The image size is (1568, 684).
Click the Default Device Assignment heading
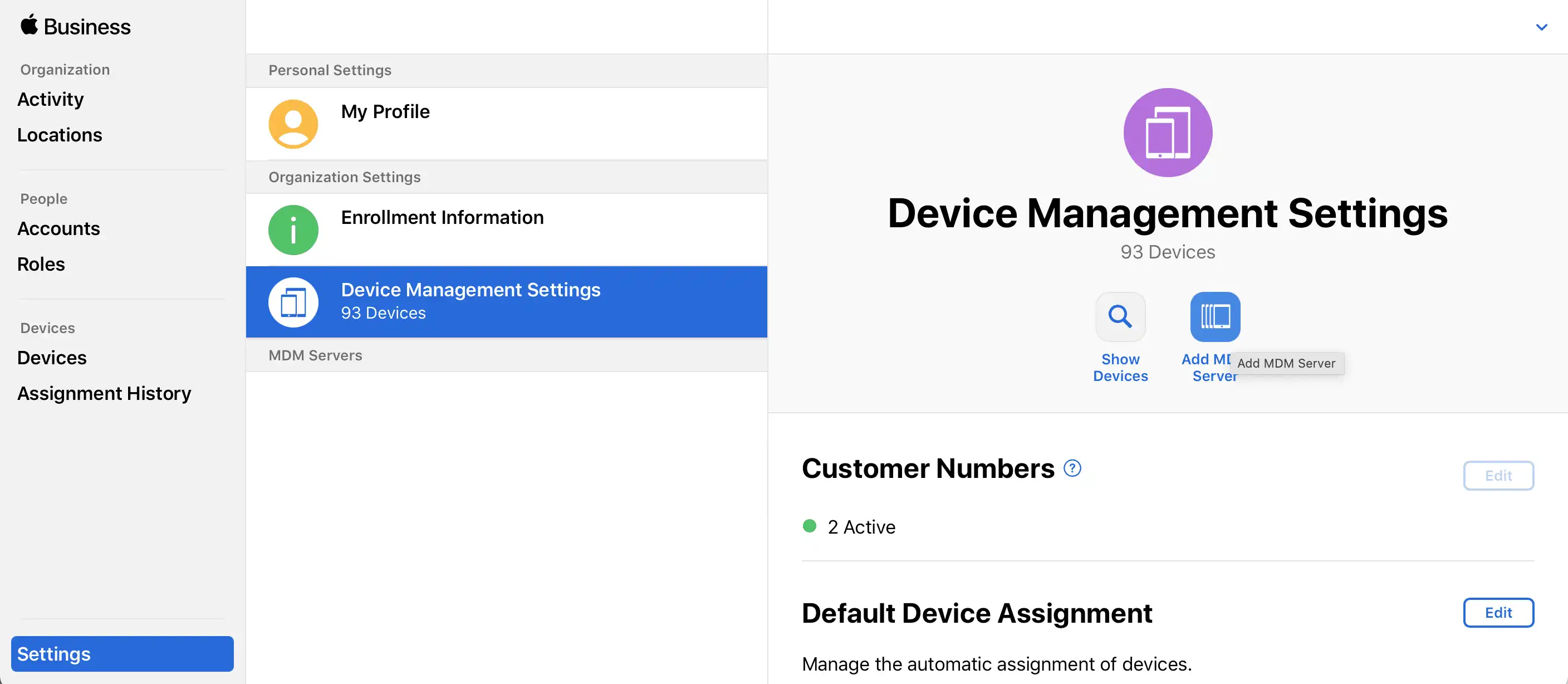977,613
